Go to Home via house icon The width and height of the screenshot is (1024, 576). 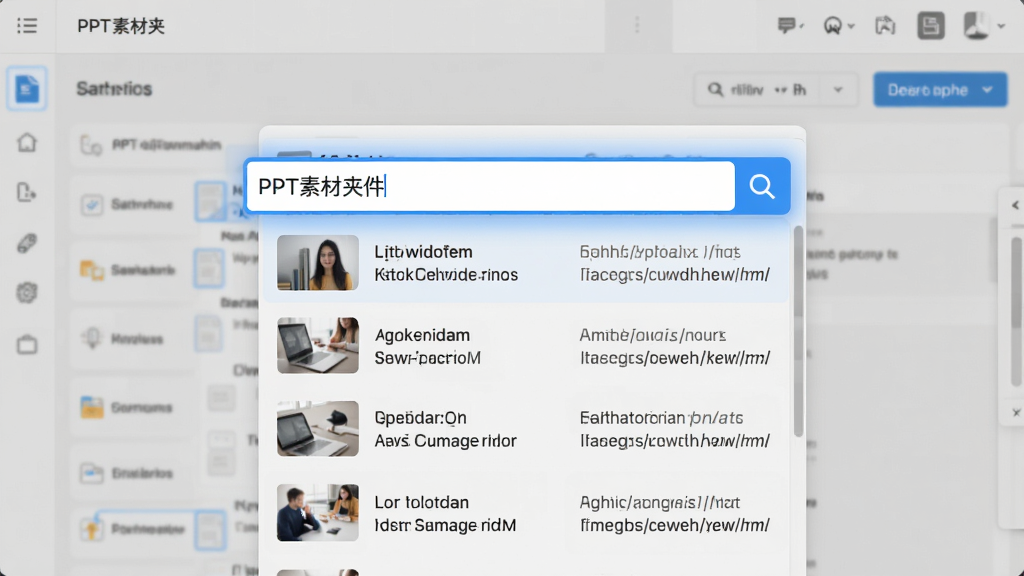pos(27,142)
